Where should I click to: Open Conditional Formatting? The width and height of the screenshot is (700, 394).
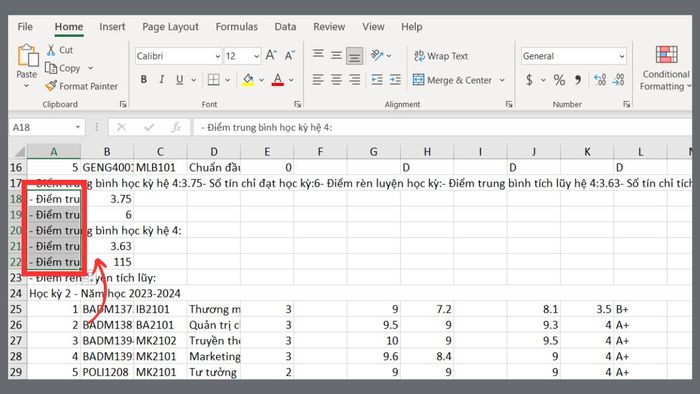(666, 68)
